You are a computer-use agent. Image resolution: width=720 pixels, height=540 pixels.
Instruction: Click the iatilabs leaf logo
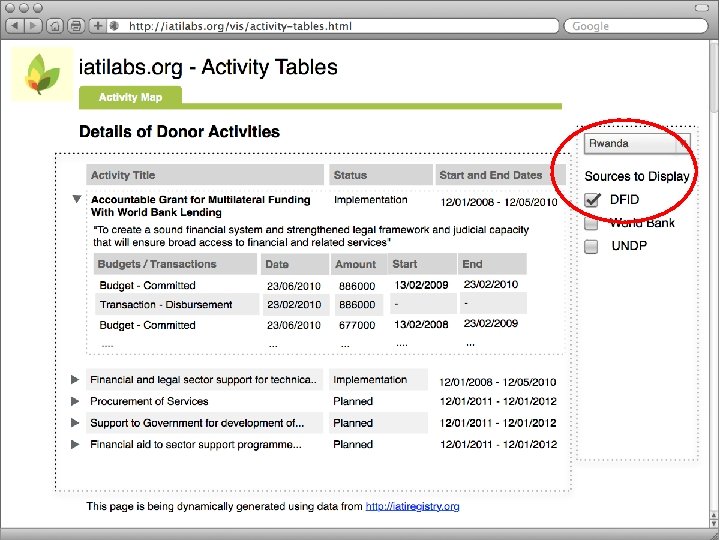click(x=42, y=74)
